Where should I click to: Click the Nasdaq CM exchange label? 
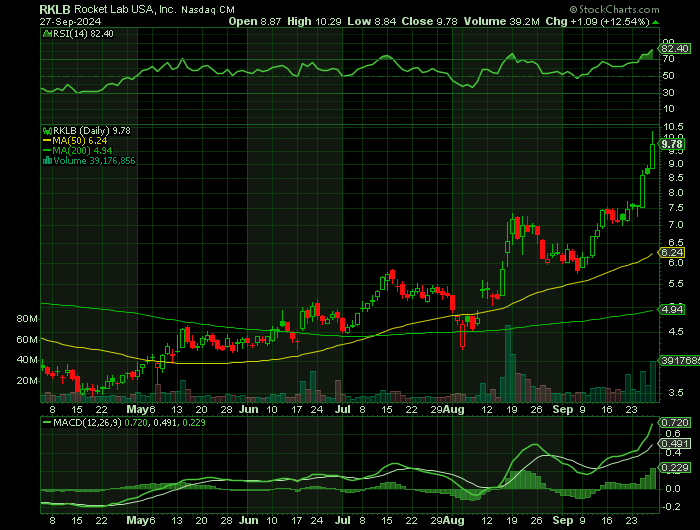pyautogui.click(x=208, y=10)
